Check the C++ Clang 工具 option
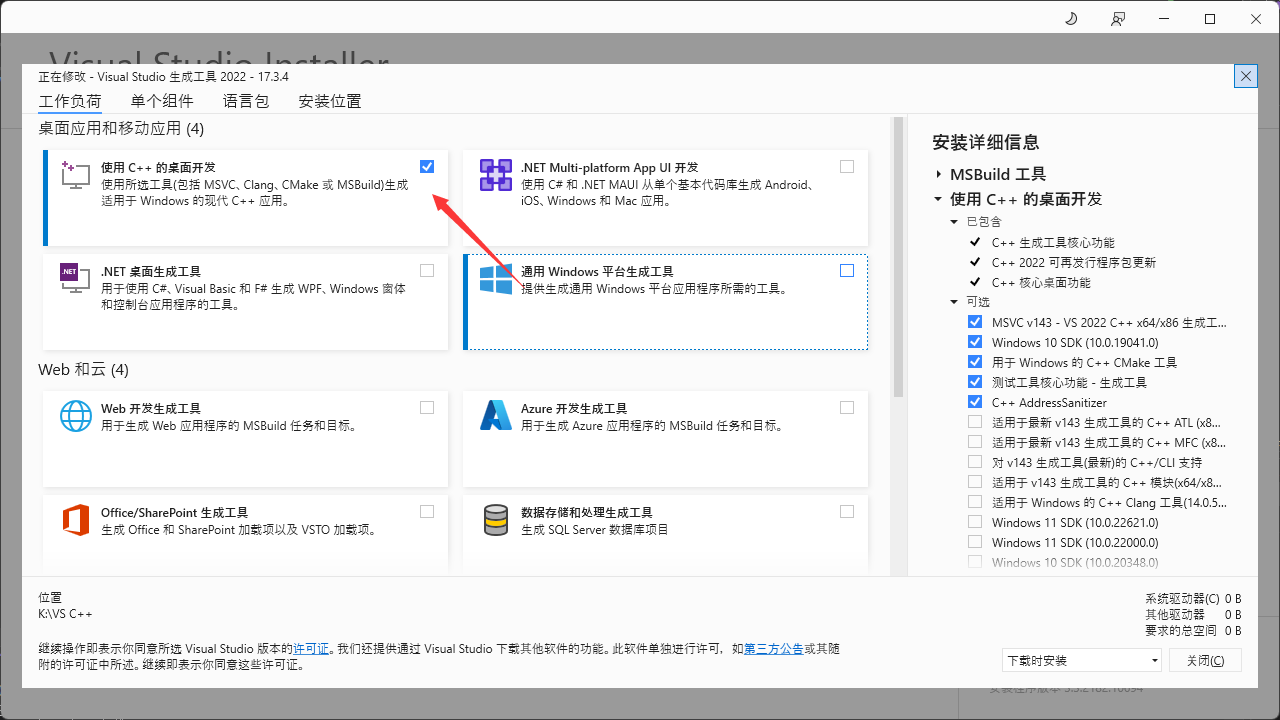Screen dimensions: 1280x720 975,502
